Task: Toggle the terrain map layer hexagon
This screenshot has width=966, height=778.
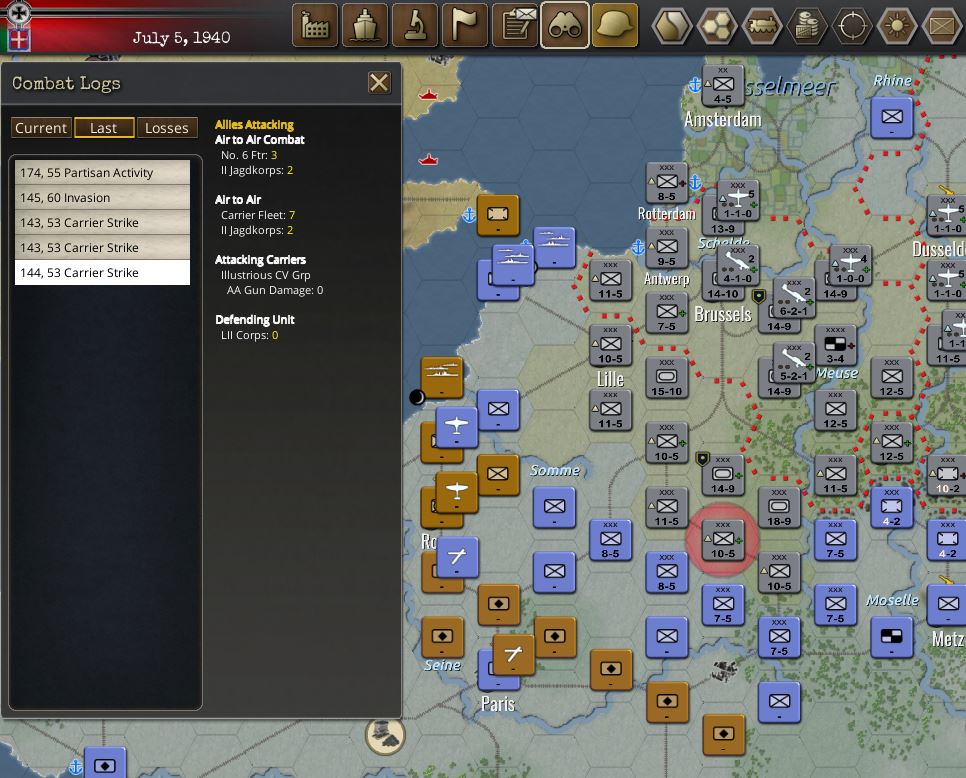Action: [673, 26]
